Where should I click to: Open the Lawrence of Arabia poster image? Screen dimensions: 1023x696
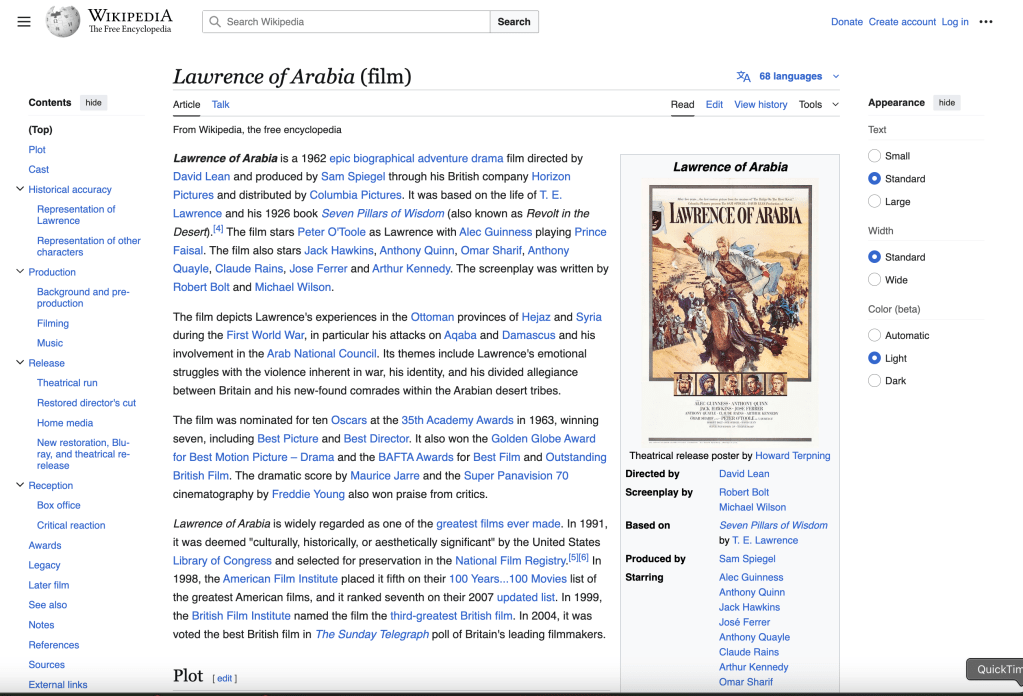tap(729, 311)
